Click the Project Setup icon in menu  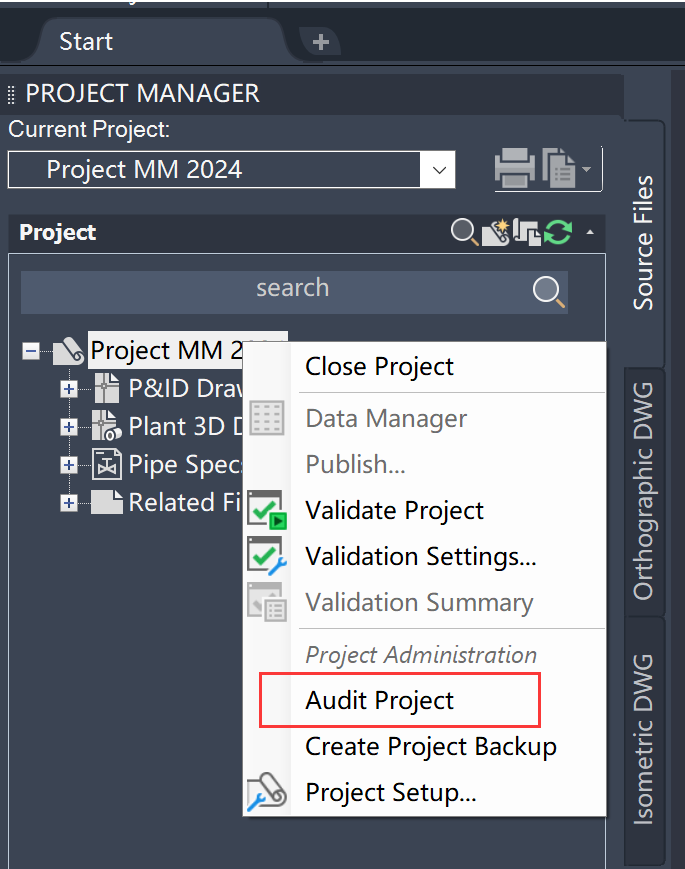[266, 793]
